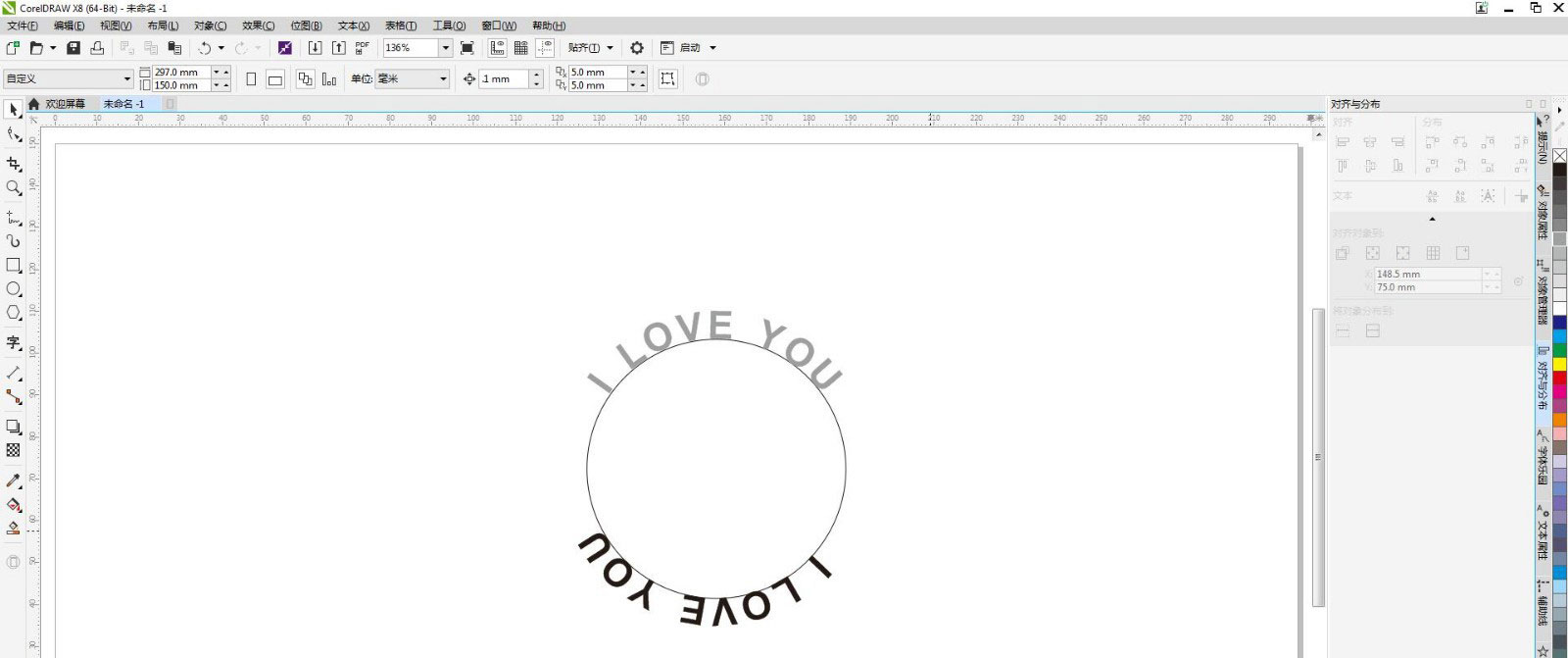Open the zoom level dropdown
The width and height of the screenshot is (1568, 658).
445,48
